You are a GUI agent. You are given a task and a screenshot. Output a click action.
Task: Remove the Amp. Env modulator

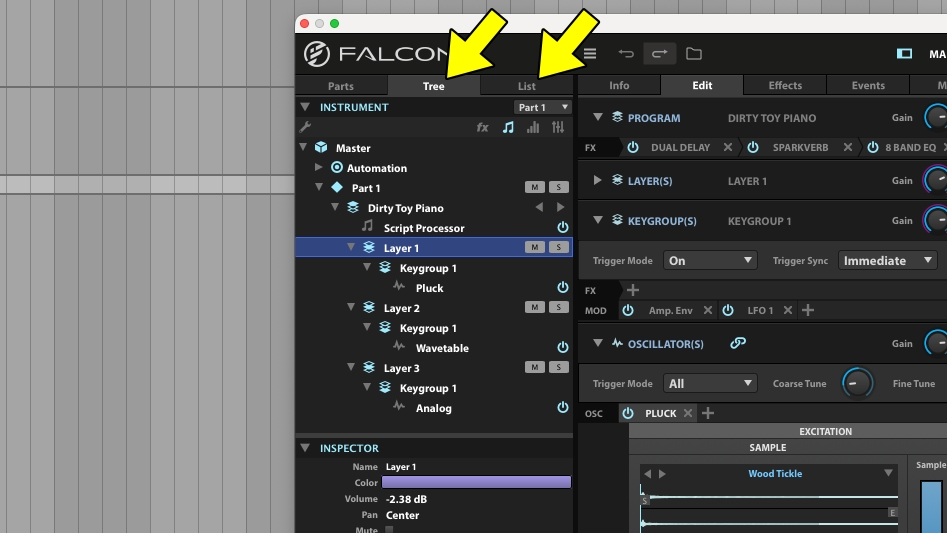click(708, 310)
